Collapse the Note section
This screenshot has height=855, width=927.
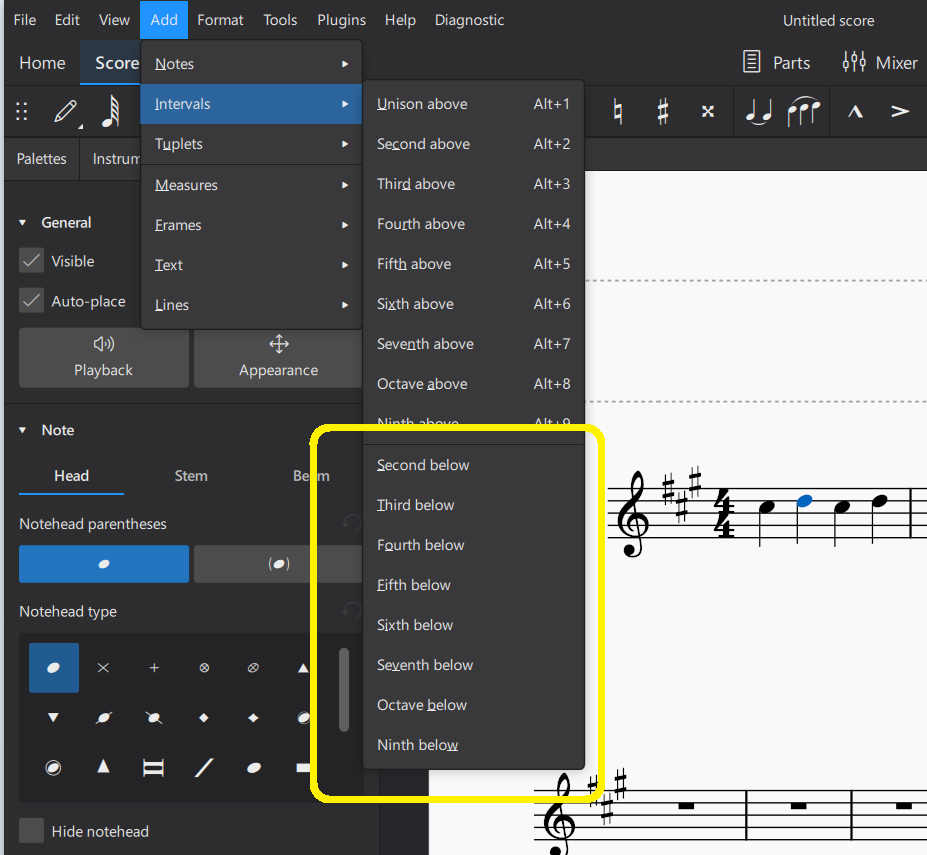[x=22, y=430]
